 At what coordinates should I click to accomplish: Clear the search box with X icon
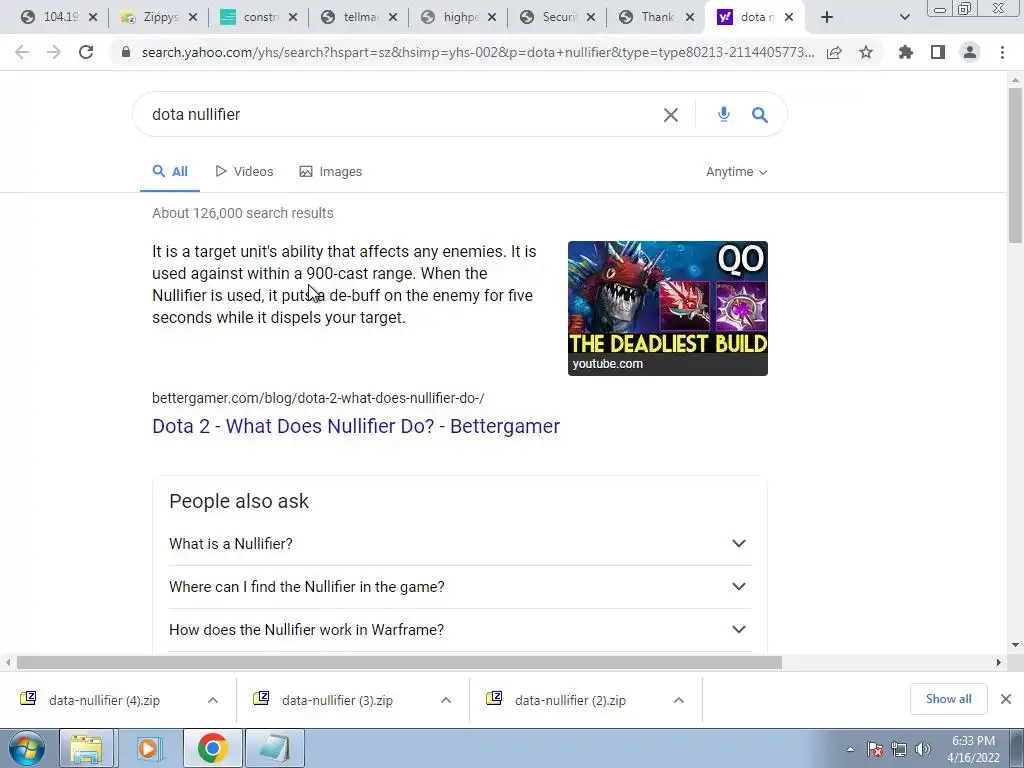point(671,115)
